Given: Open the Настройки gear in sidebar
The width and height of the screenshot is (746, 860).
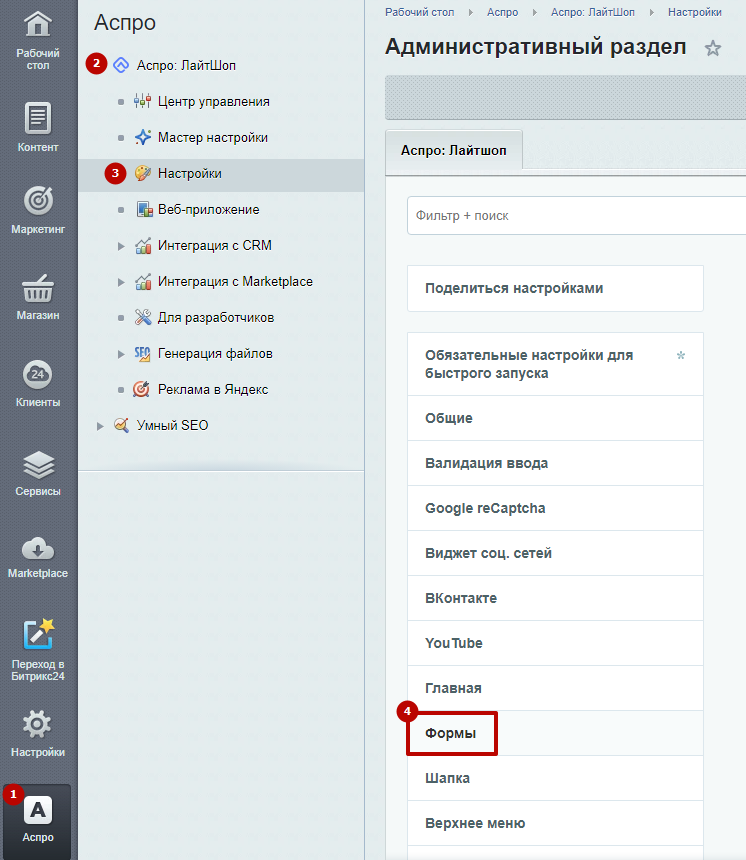Looking at the screenshot, I should 38,733.
